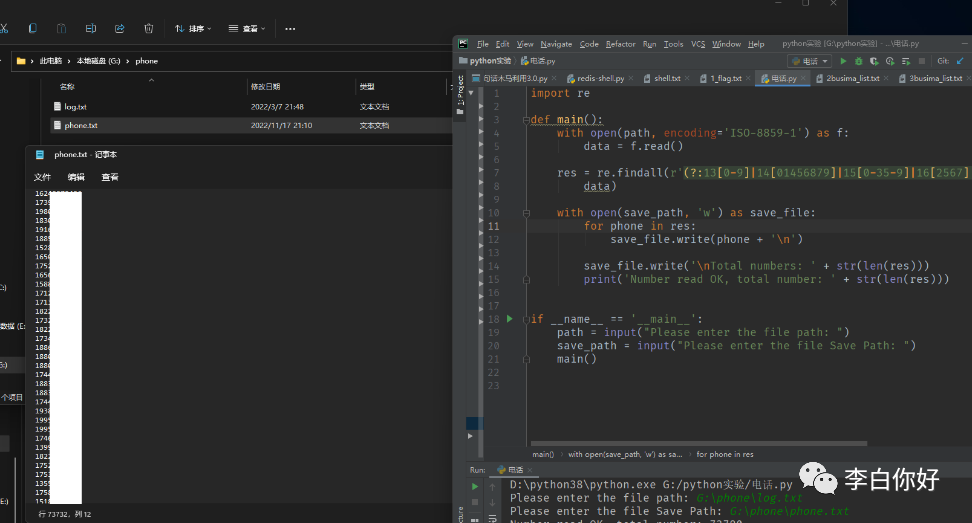Click the 修改日期 column header in Explorer
The height and width of the screenshot is (523, 972).
pyautogui.click(x=265, y=87)
